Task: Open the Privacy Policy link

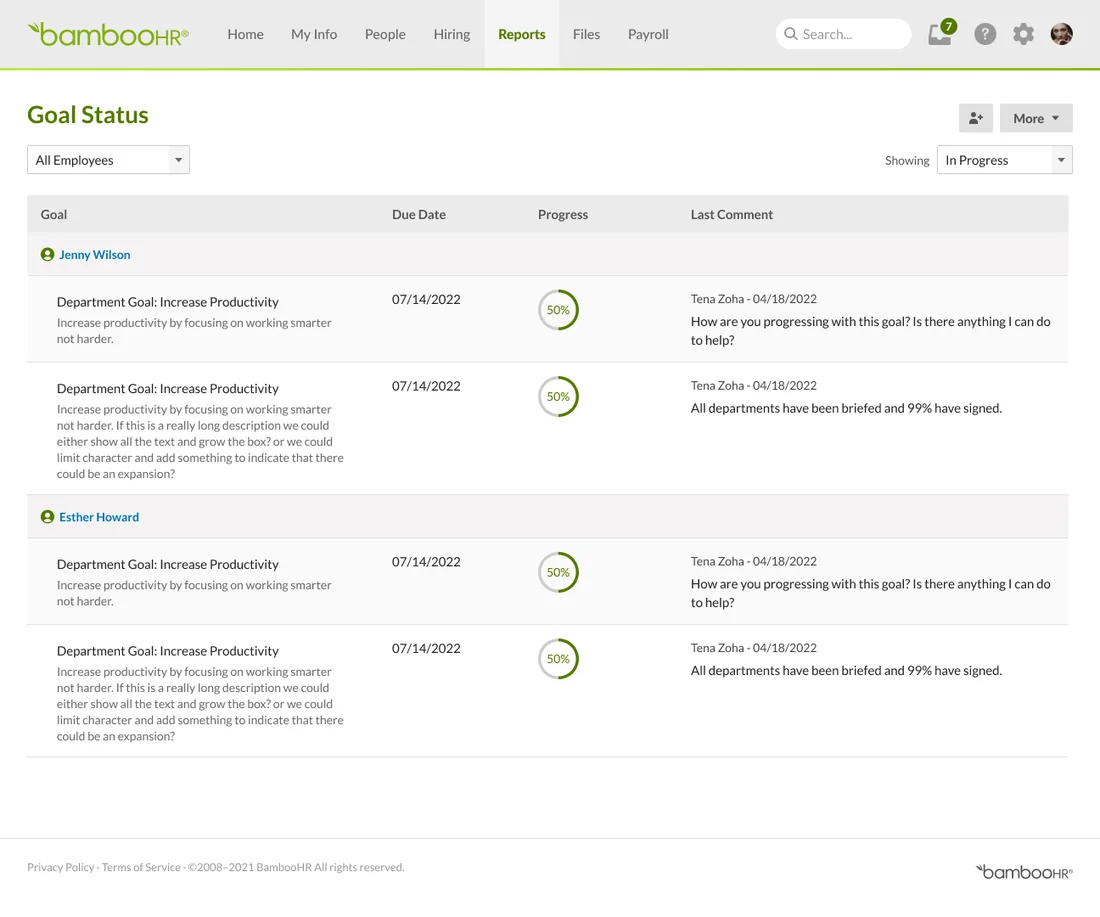Action: point(60,867)
